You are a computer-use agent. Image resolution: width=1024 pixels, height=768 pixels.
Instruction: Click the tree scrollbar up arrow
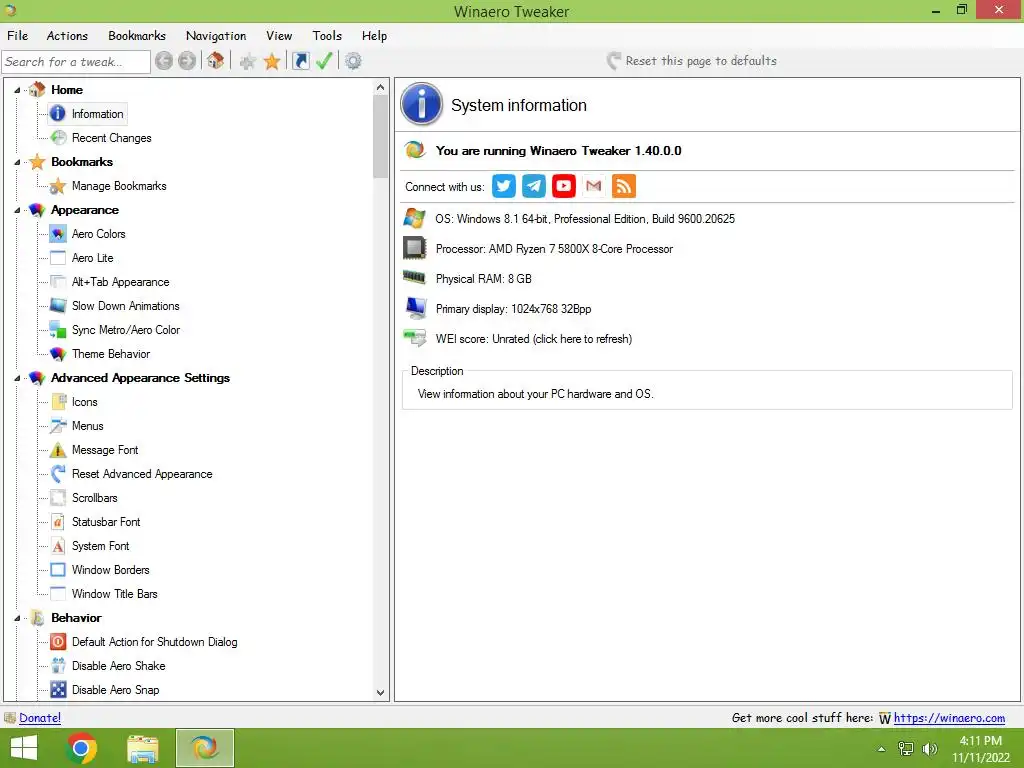pyautogui.click(x=381, y=88)
